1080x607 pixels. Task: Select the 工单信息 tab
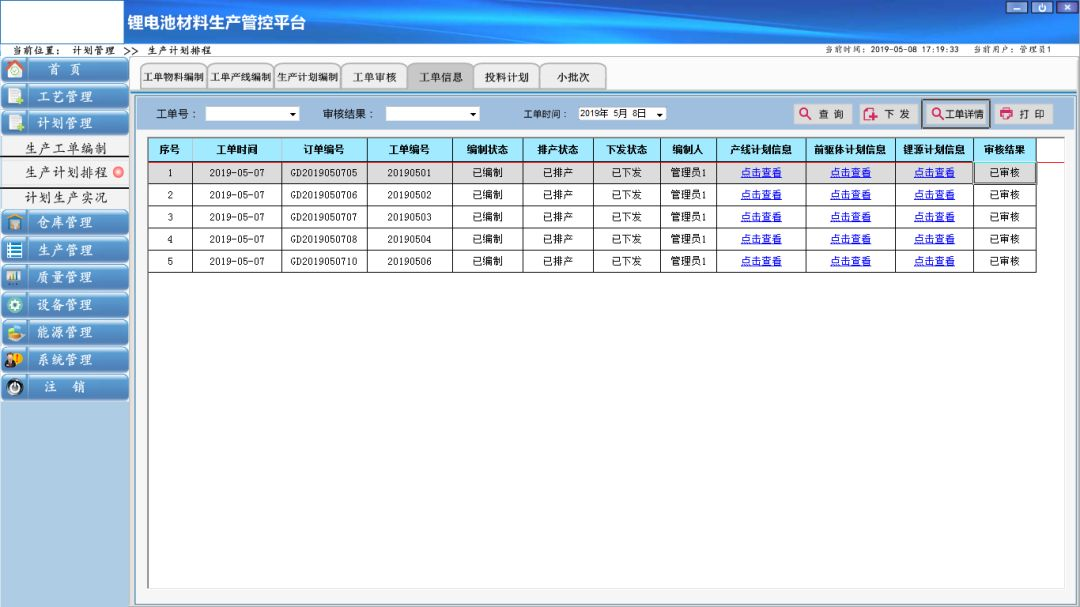coord(441,77)
